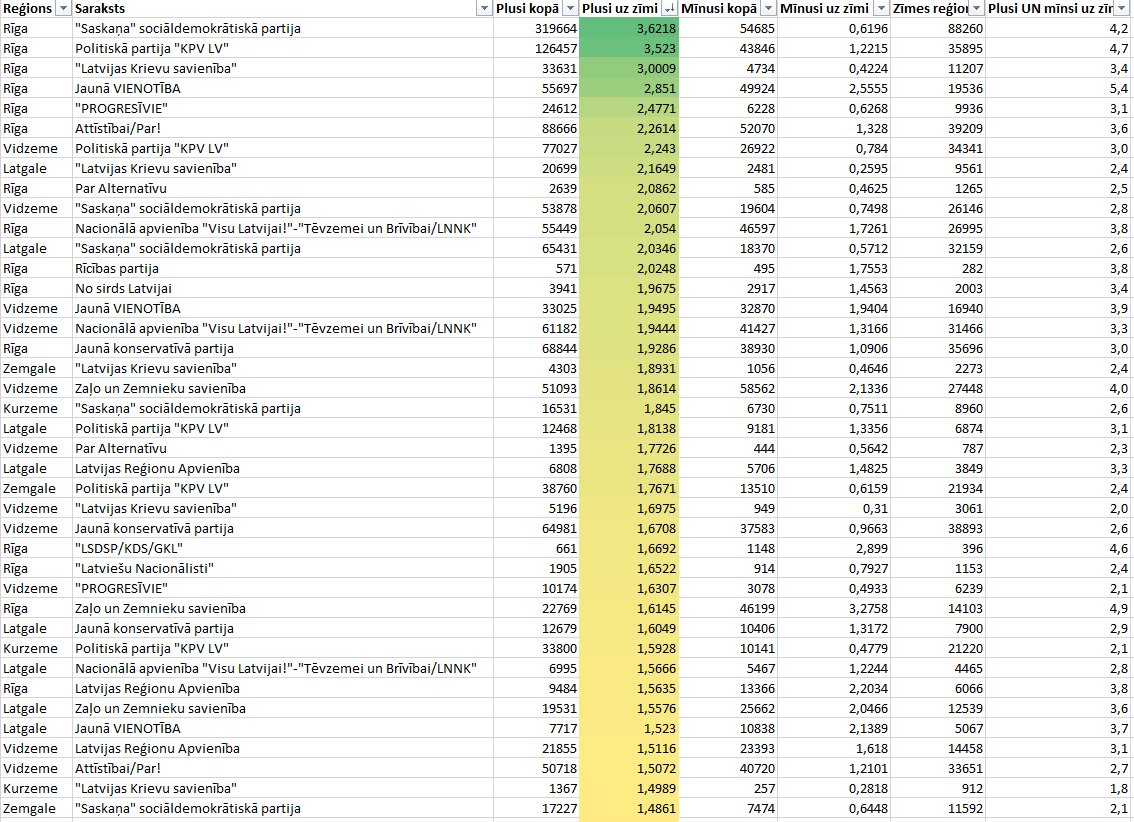Select the cell with value 13366
Viewport: 1134px width, 822px height.
(728, 688)
